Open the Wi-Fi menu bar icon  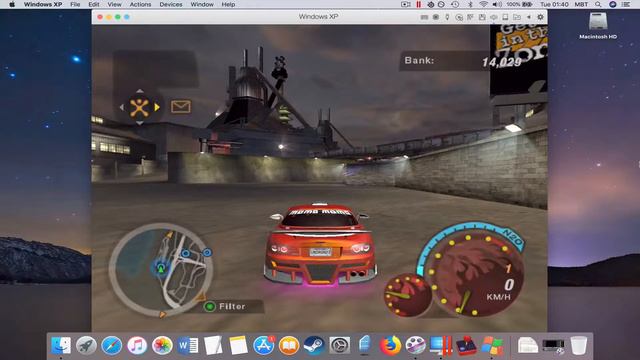pos(483,4)
